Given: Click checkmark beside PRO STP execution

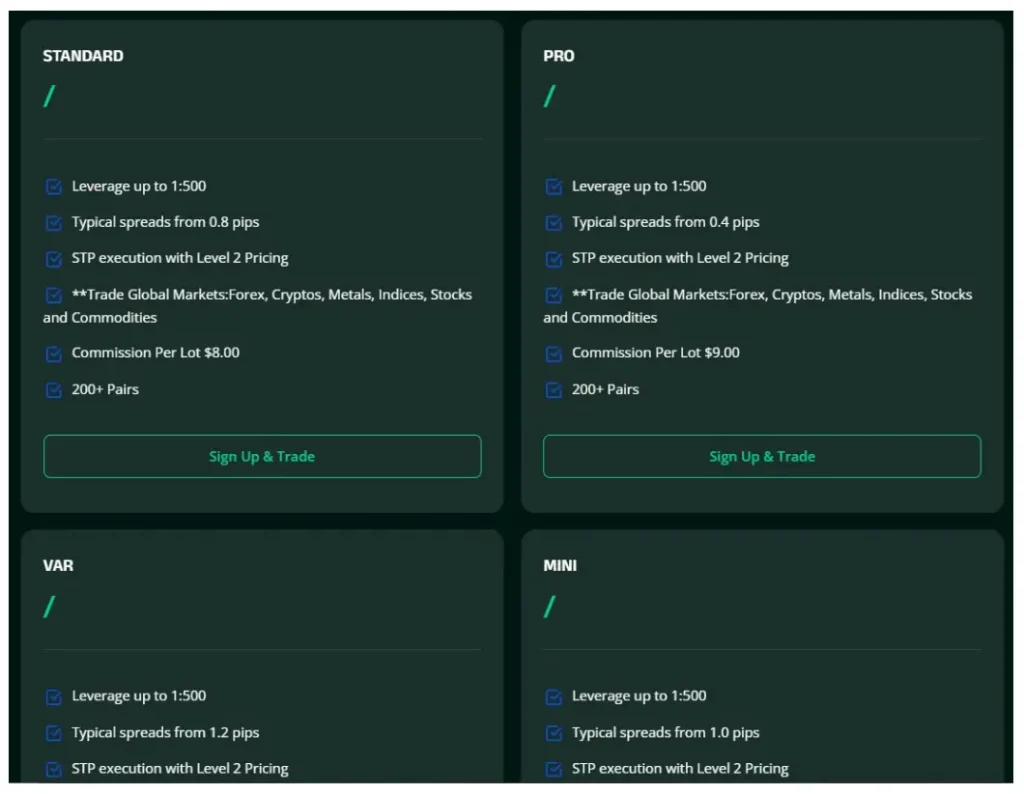Looking at the screenshot, I should [554, 259].
